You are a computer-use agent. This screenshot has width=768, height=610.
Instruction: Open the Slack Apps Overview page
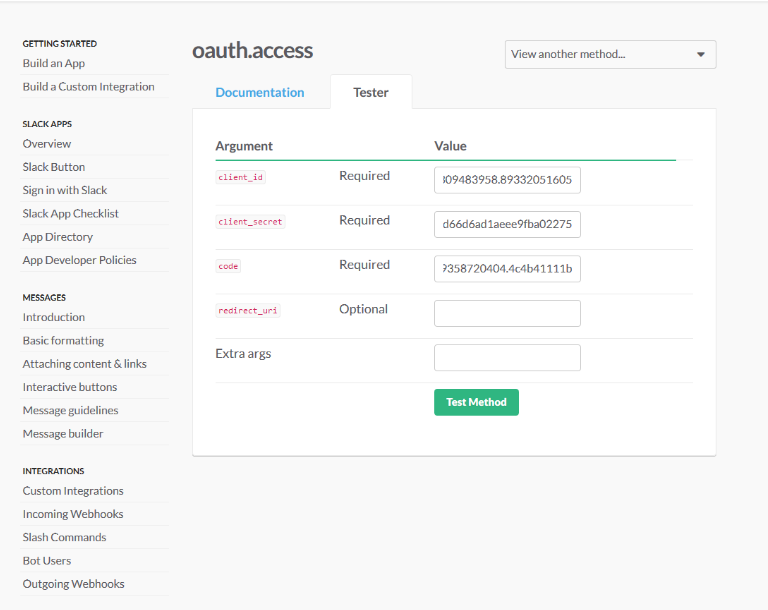pos(47,144)
